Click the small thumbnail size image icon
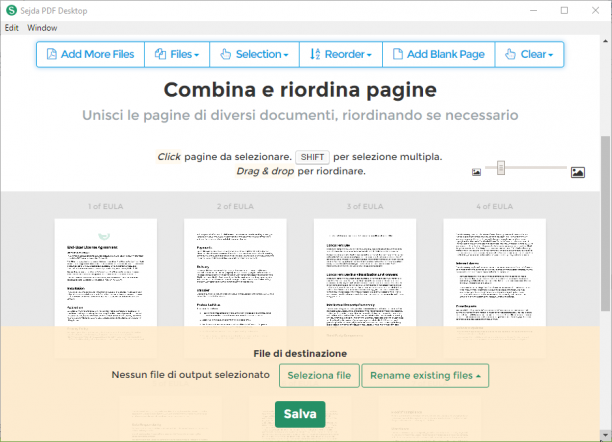 [476, 172]
